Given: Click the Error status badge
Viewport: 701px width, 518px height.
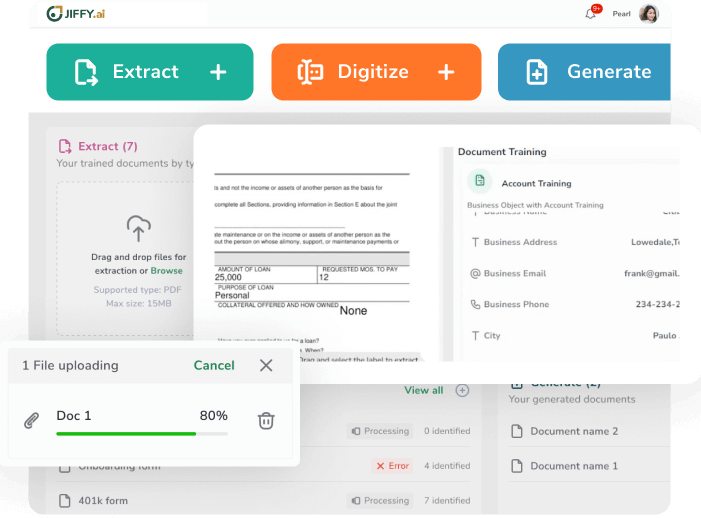Looking at the screenshot, I should 392,466.
